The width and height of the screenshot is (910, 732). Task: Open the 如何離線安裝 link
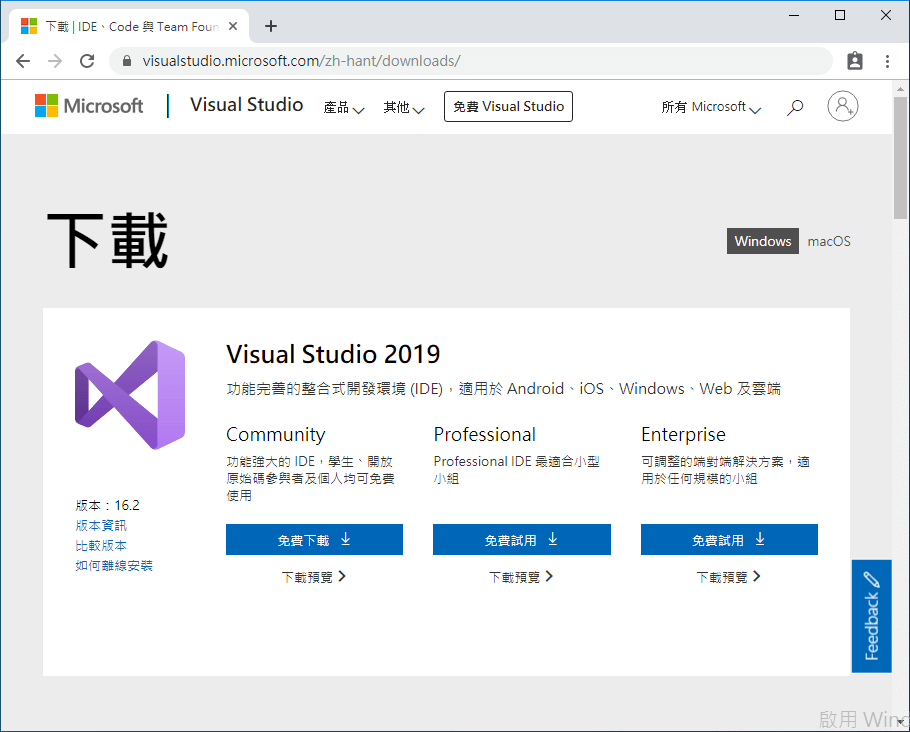(114, 565)
